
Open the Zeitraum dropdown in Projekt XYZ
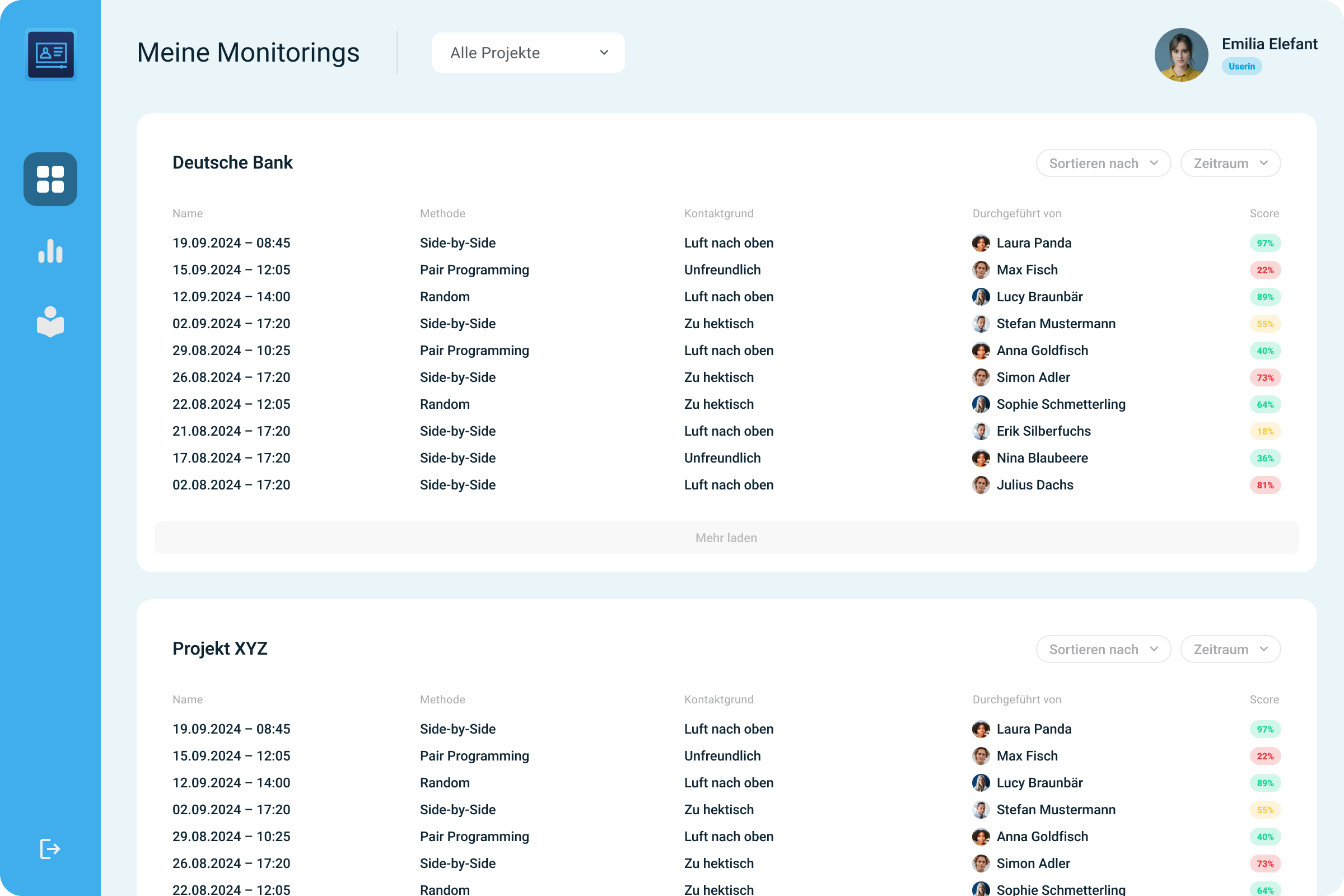point(1230,649)
